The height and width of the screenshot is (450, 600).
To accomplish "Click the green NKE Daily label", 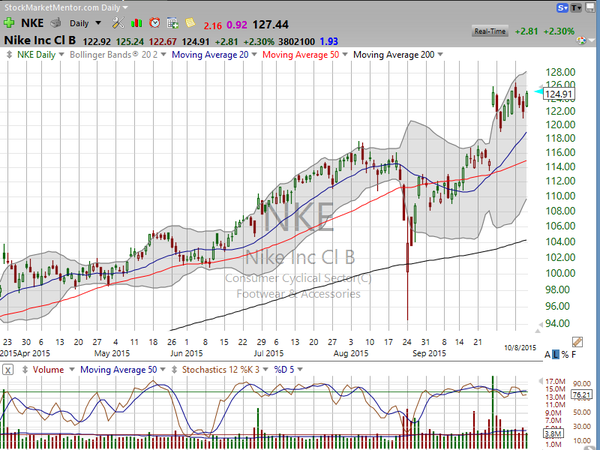I will pyautogui.click(x=36, y=55).
